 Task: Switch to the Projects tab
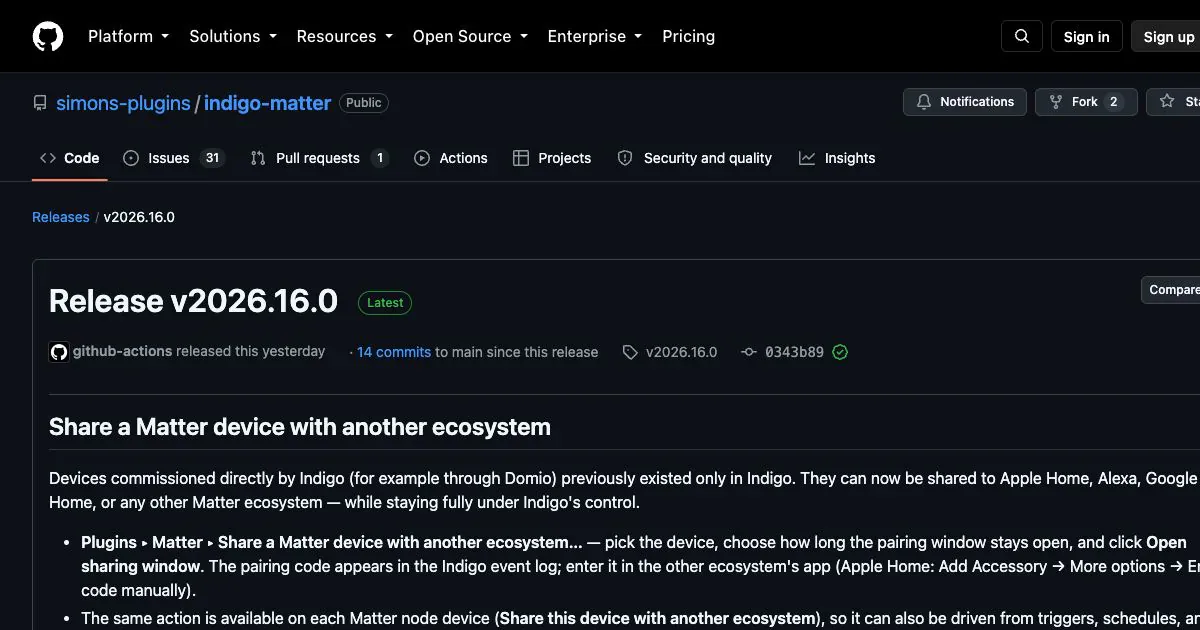click(552, 158)
